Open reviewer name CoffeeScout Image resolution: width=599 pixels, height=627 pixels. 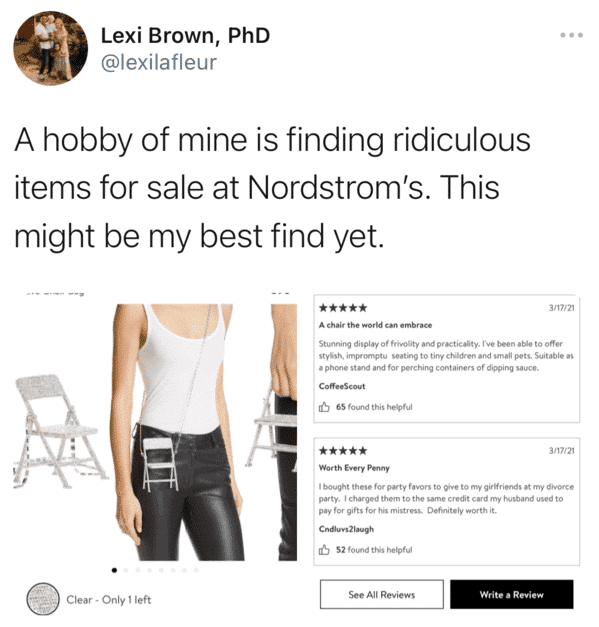[342, 386]
